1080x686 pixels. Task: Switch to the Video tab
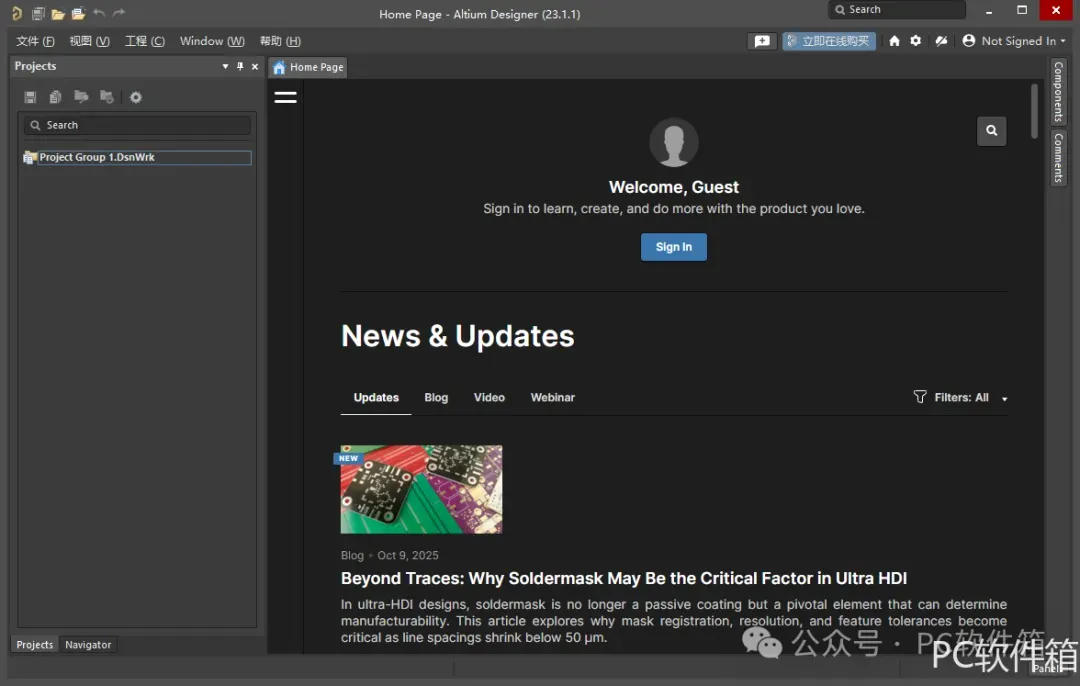489,397
